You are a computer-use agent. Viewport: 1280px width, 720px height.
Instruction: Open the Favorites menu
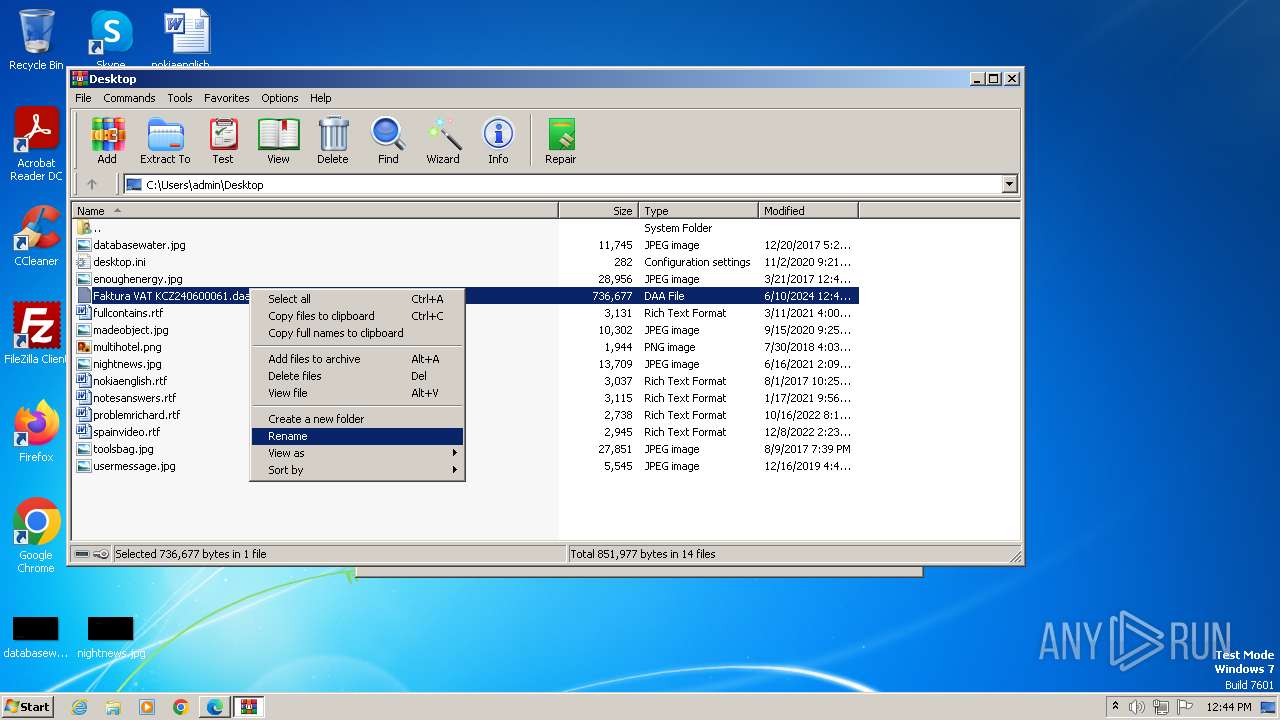click(x=227, y=98)
